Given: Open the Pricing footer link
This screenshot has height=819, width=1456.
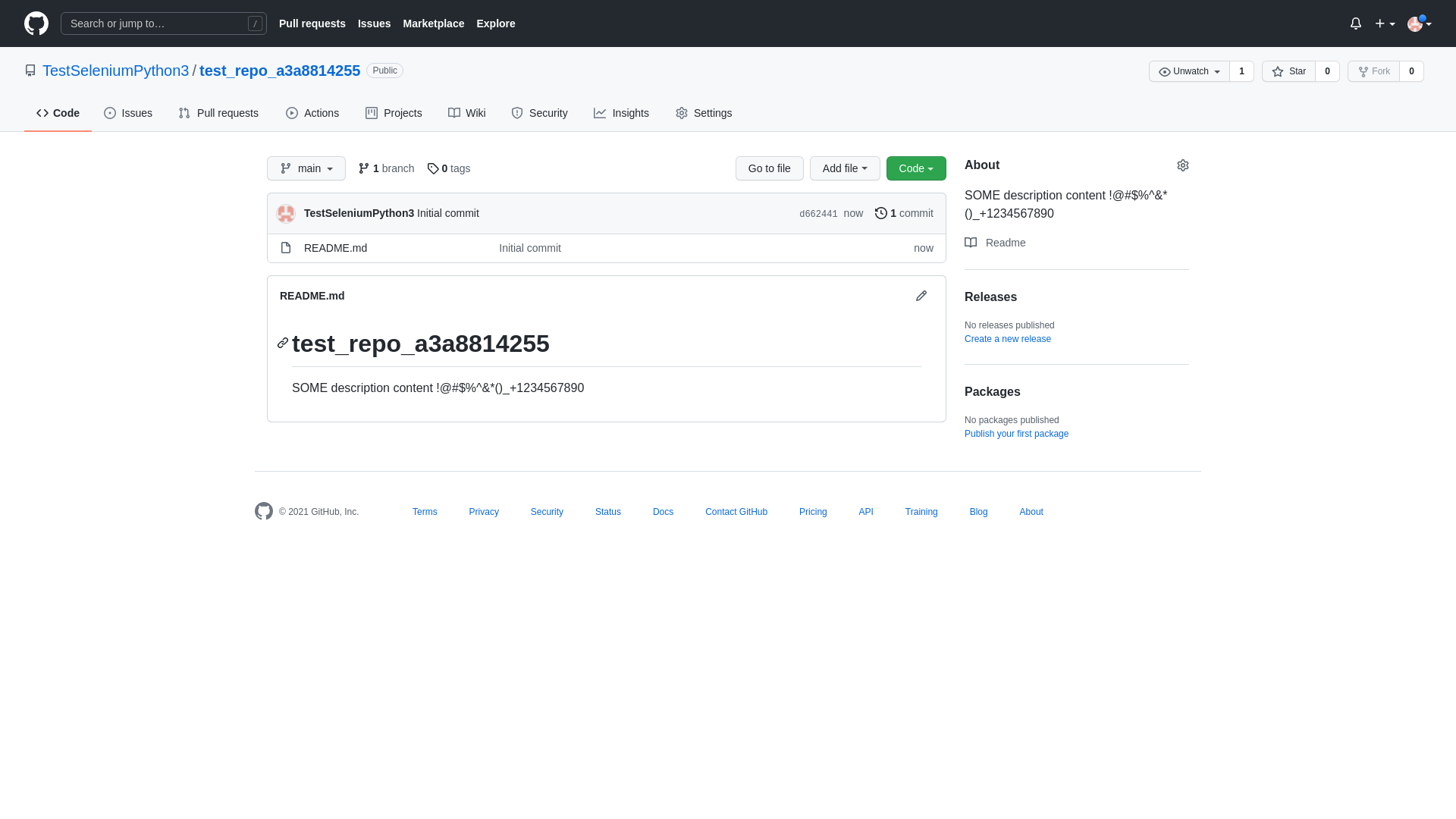Looking at the screenshot, I should pyautogui.click(x=813, y=512).
